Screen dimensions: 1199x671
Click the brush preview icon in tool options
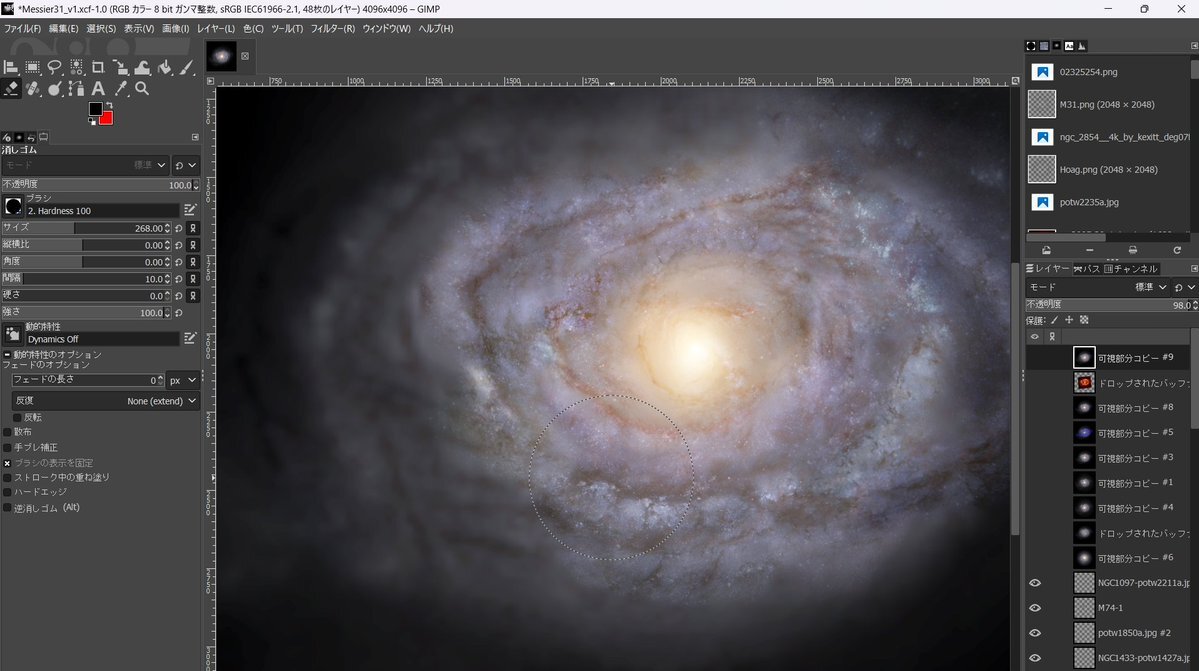click(x=13, y=206)
